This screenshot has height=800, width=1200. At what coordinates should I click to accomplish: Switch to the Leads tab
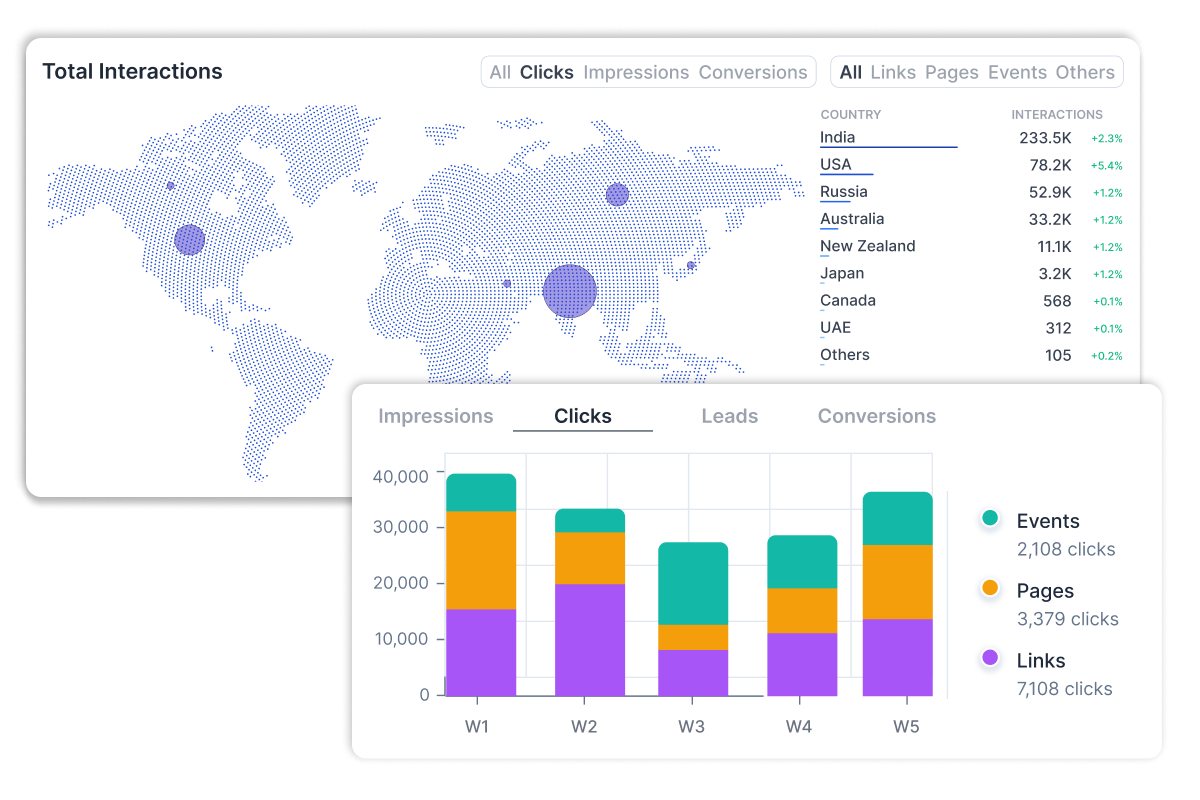click(730, 416)
